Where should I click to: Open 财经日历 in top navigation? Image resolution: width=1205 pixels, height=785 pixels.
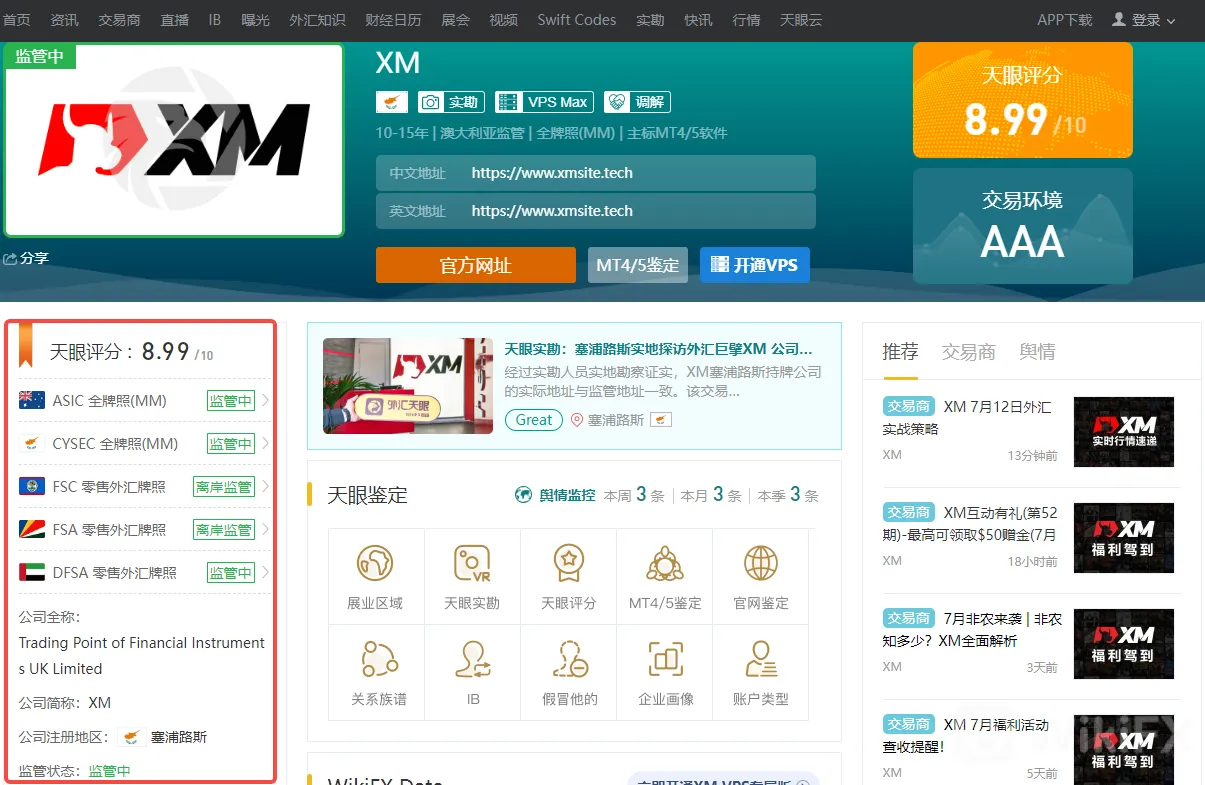[x=393, y=20]
